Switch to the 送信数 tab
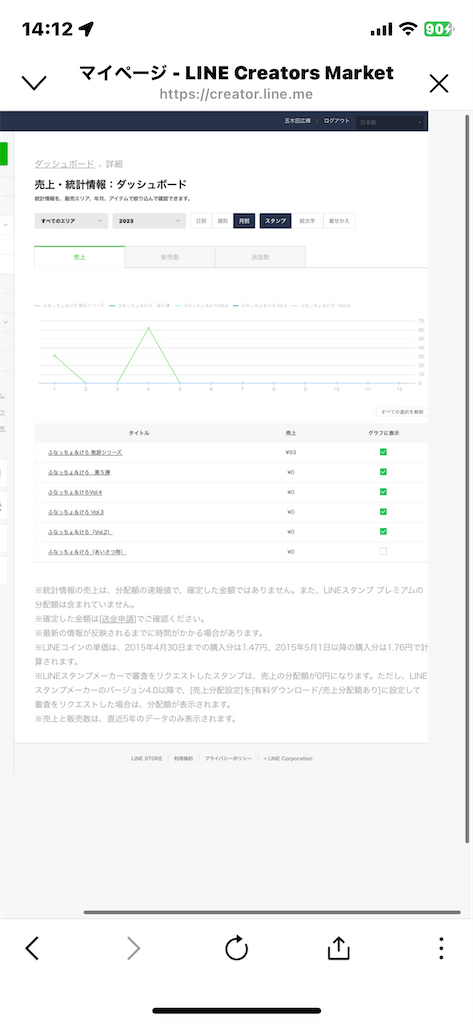 coord(260,257)
